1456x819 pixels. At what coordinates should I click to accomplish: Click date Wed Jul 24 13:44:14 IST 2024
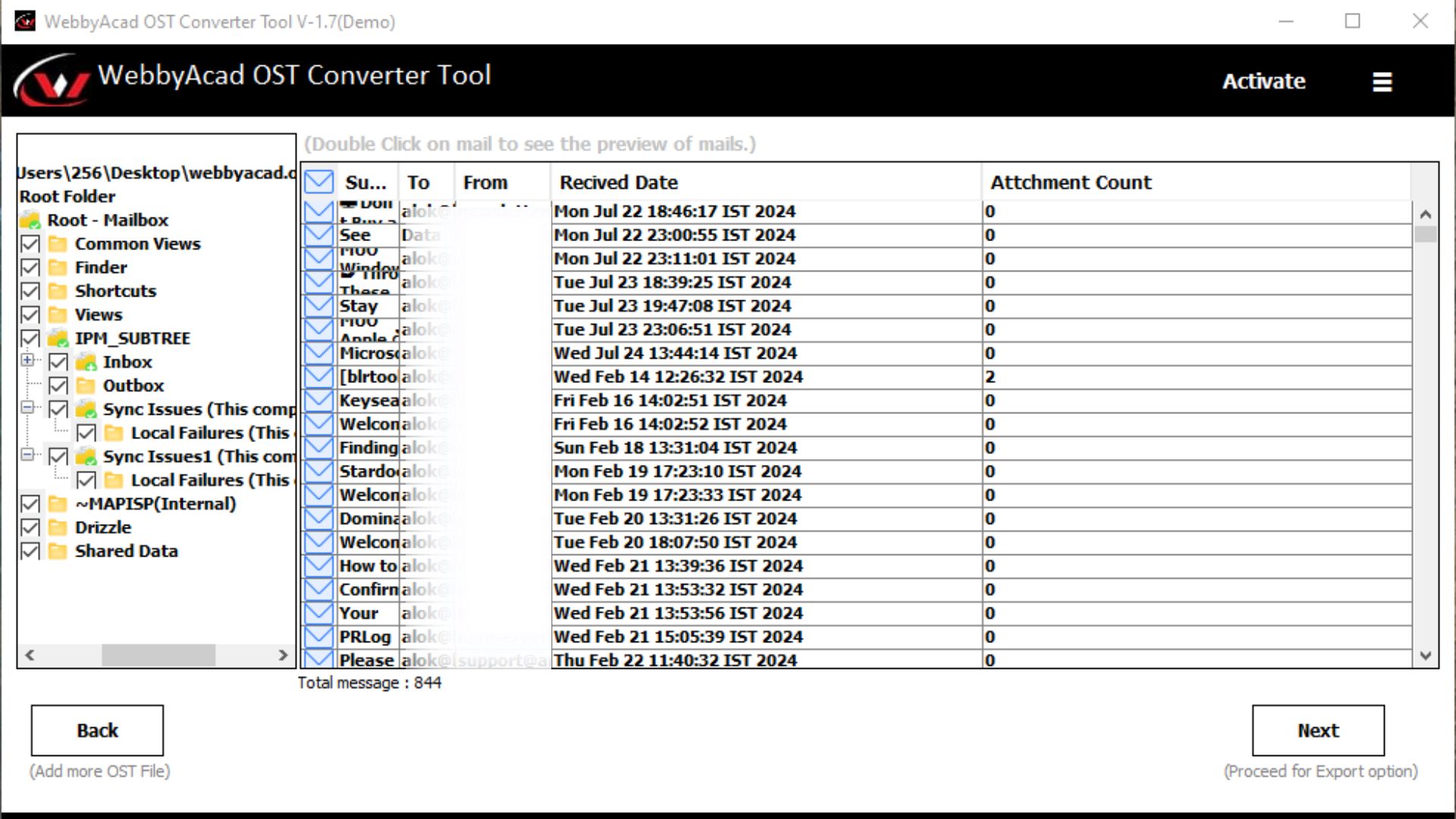[x=675, y=353]
